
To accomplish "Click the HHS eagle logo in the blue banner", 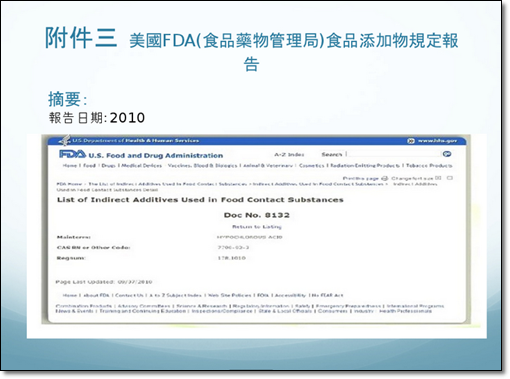I will [x=65, y=141].
